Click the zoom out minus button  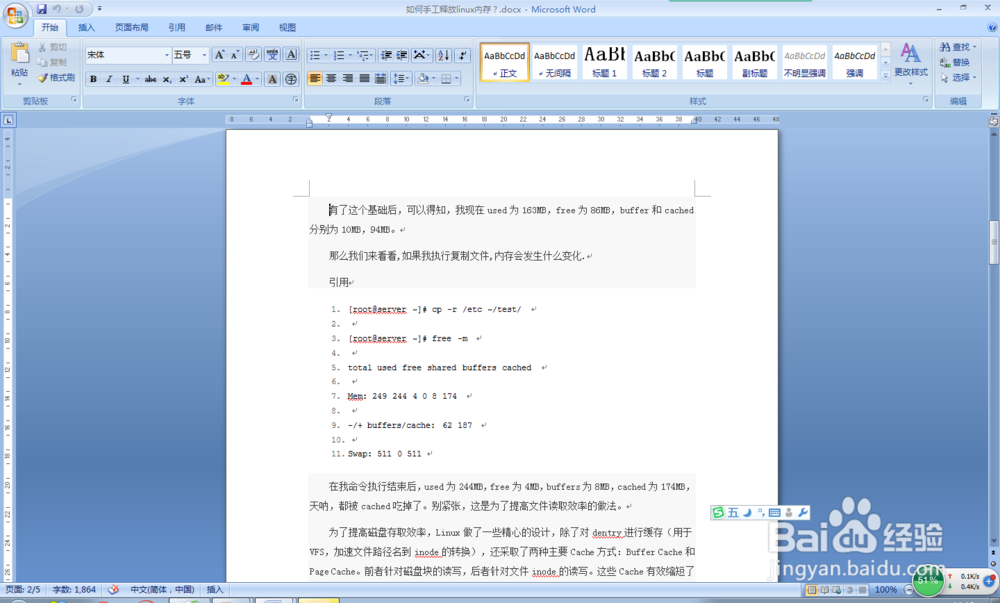pos(909,590)
